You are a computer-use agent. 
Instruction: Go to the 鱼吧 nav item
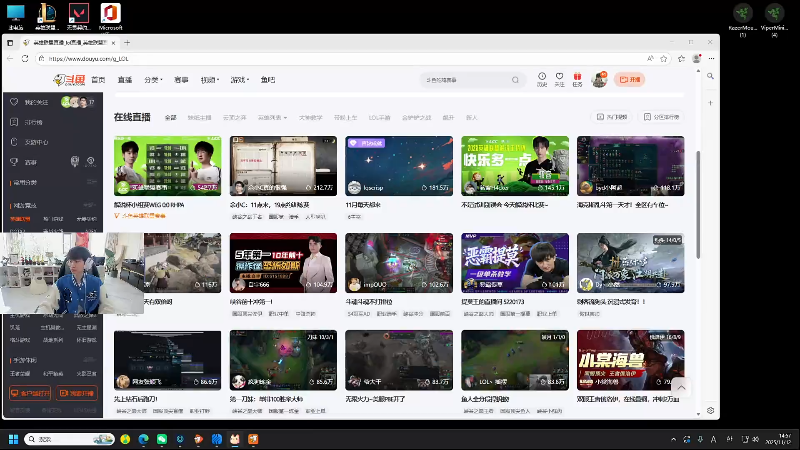tap(268, 80)
